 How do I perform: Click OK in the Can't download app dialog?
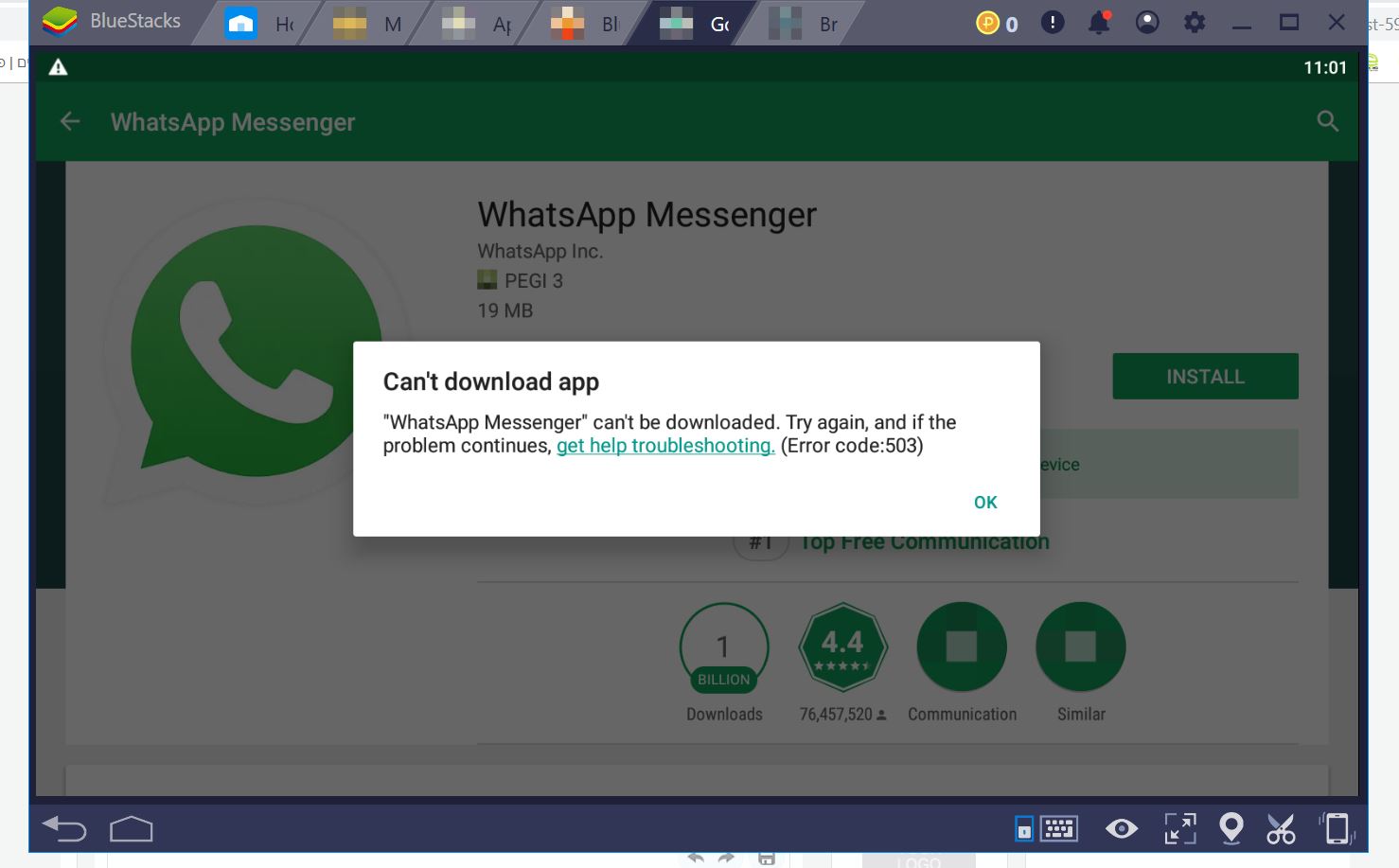pyautogui.click(x=985, y=503)
